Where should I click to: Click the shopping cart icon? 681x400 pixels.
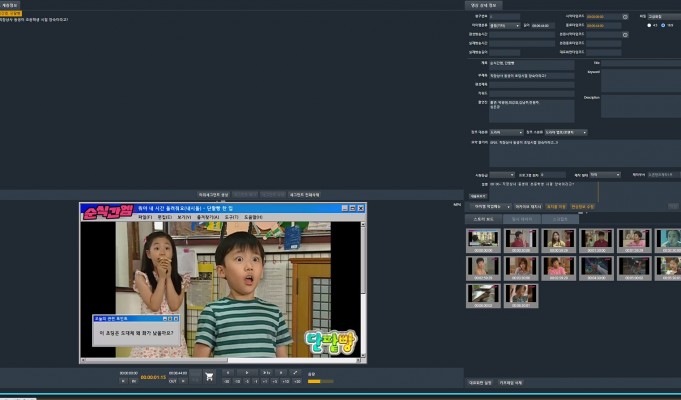click(209, 376)
